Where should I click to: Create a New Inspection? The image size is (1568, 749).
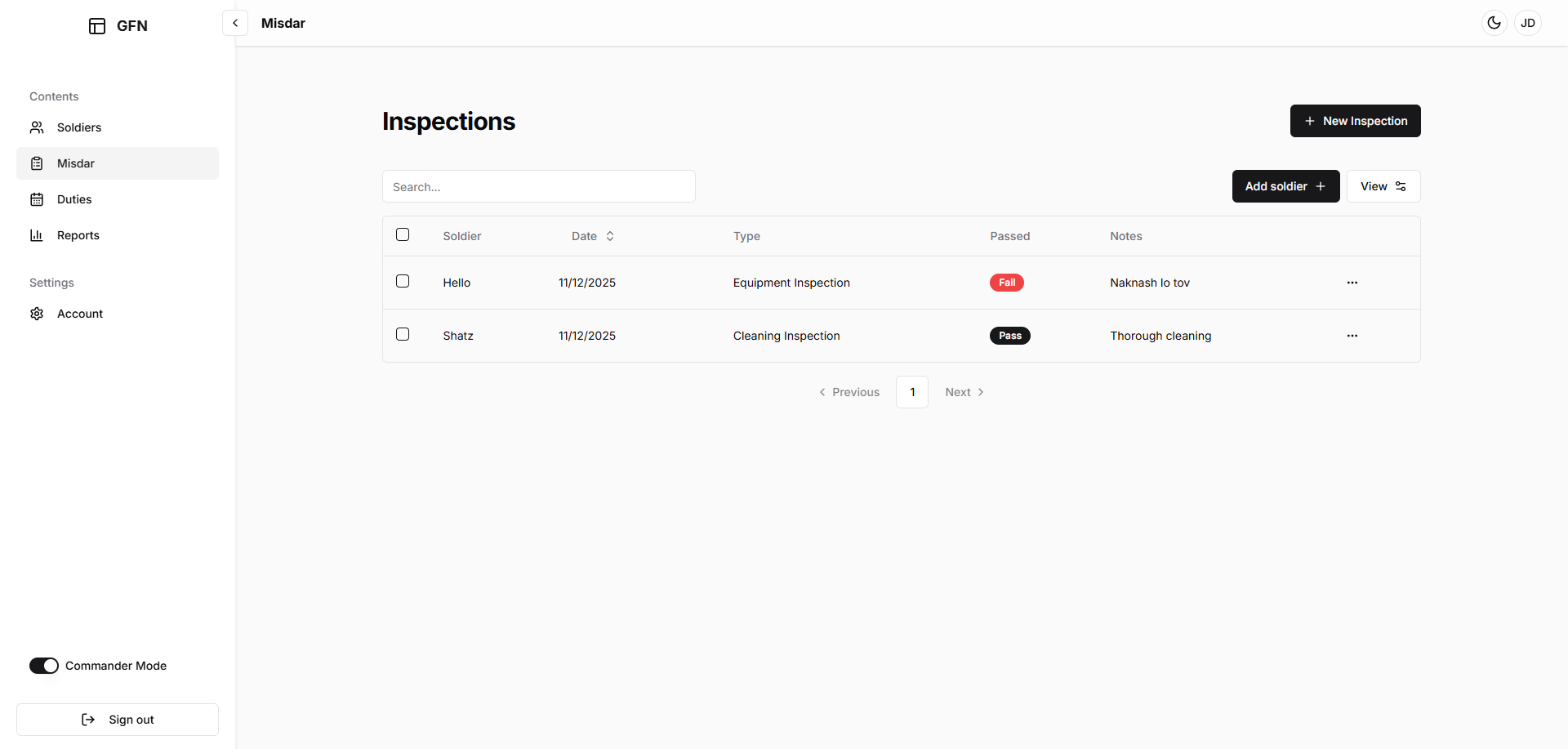(x=1356, y=121)
